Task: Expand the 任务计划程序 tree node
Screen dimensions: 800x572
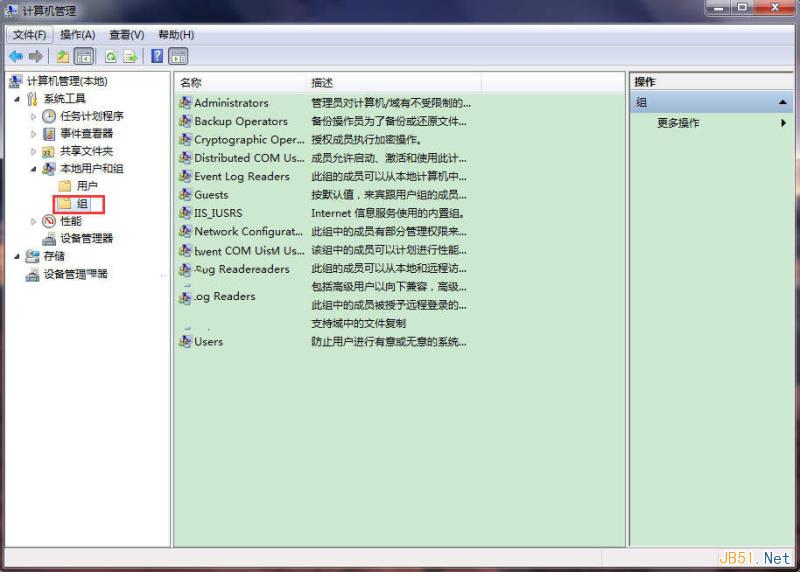Action: [34, 117]
